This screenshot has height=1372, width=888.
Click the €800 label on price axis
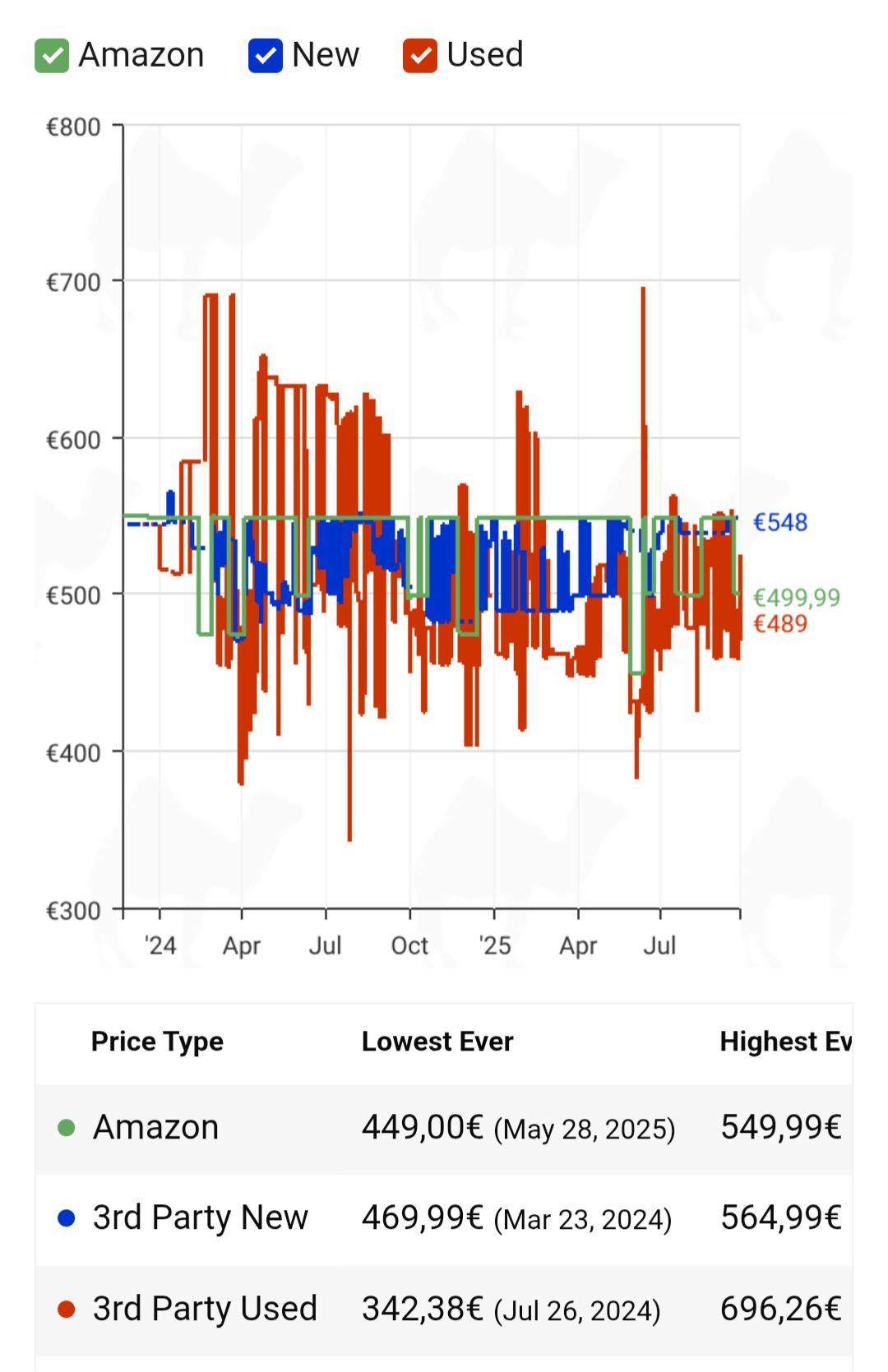click(73, 127)
